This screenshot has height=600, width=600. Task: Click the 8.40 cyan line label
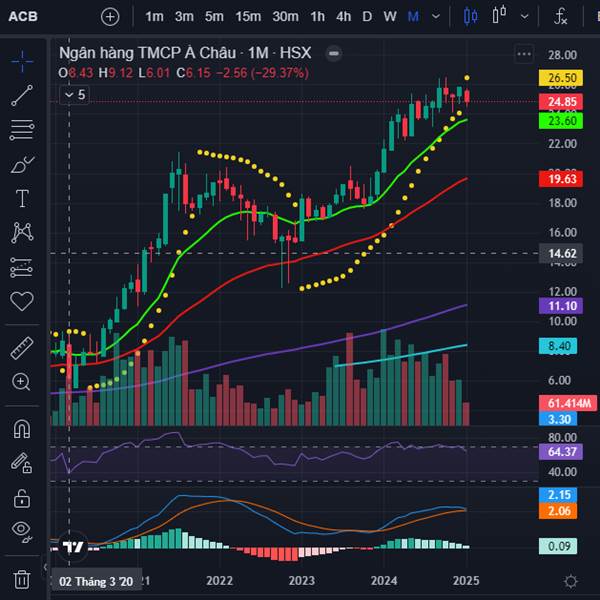pyautogui.click(x=558, y=346)
